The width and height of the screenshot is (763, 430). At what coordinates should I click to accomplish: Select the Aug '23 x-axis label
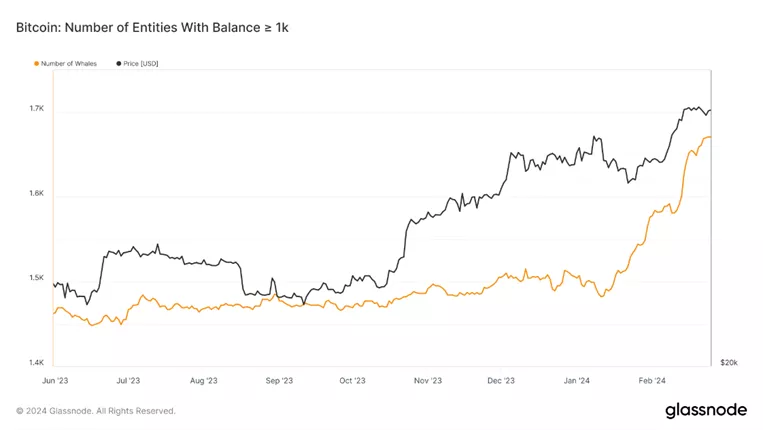[x=204, y=380]
